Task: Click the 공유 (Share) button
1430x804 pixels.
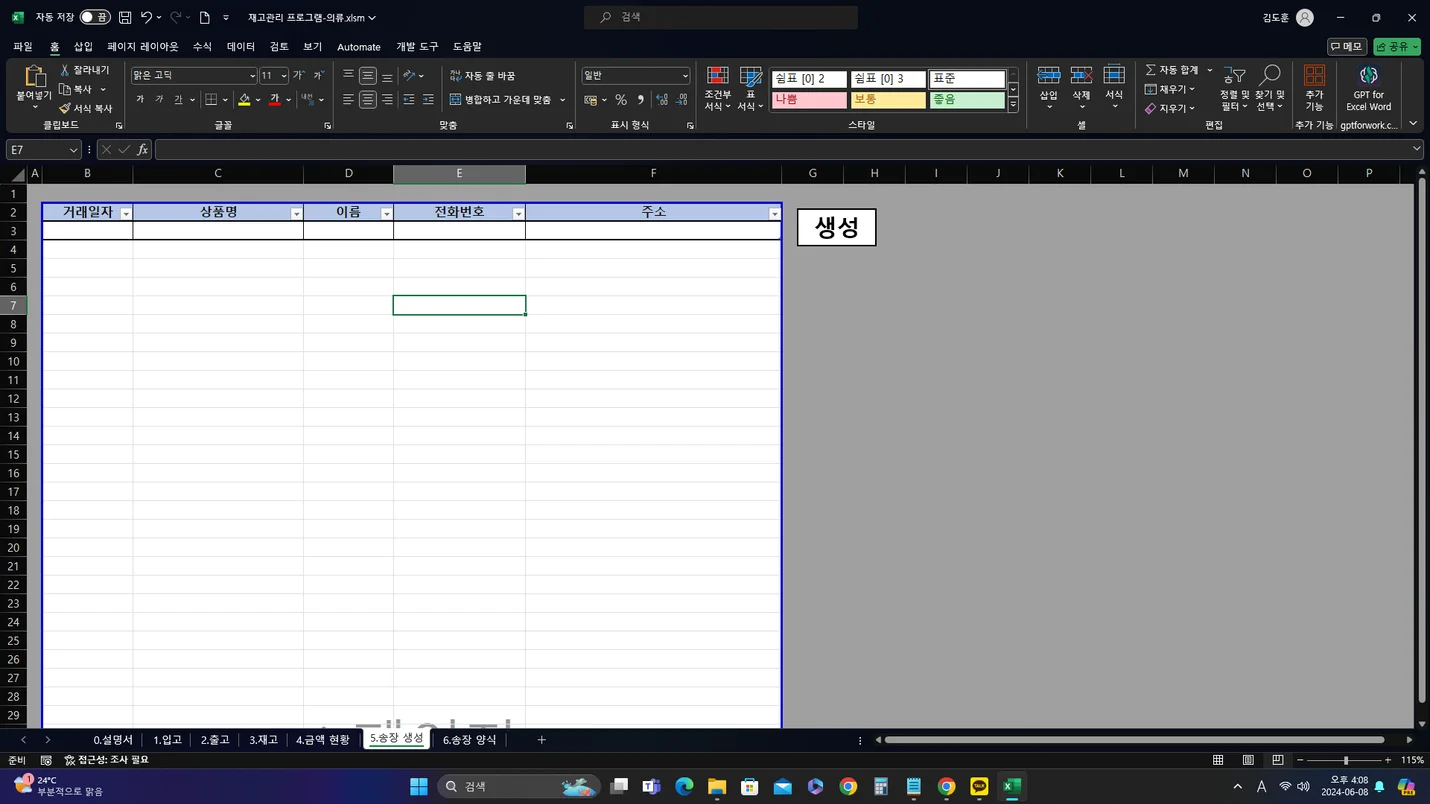Action: pyautogui.click(x=1397, y=47)
